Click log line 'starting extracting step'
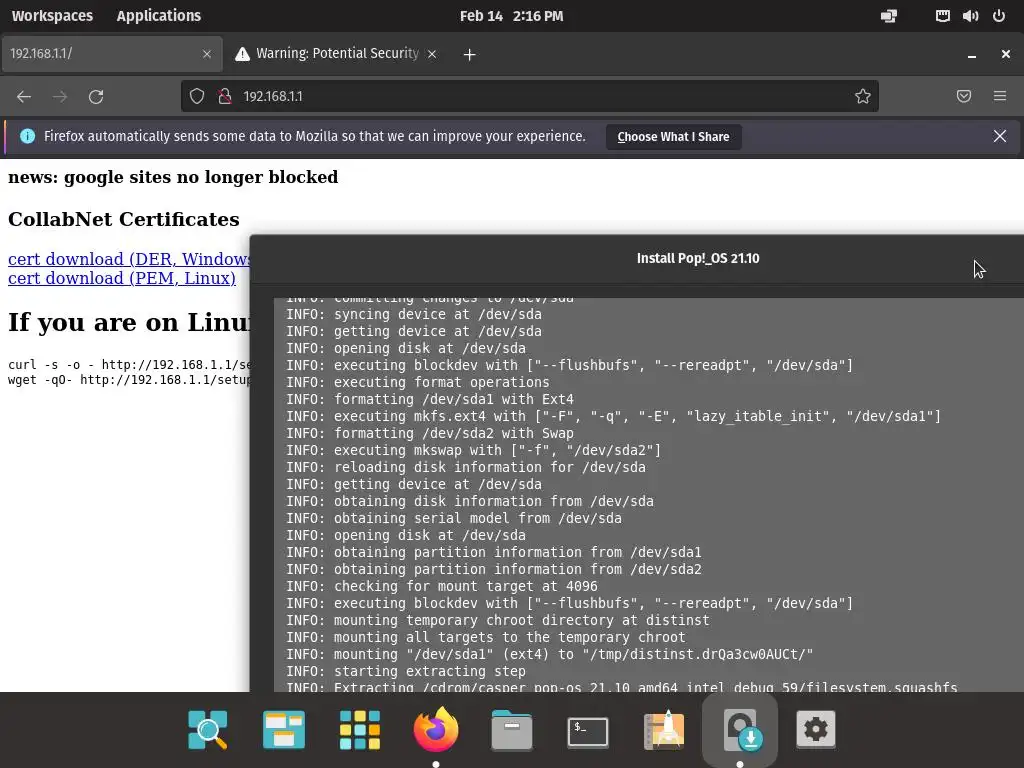Viewport: 1024px width, 768px height. (406, 671)
